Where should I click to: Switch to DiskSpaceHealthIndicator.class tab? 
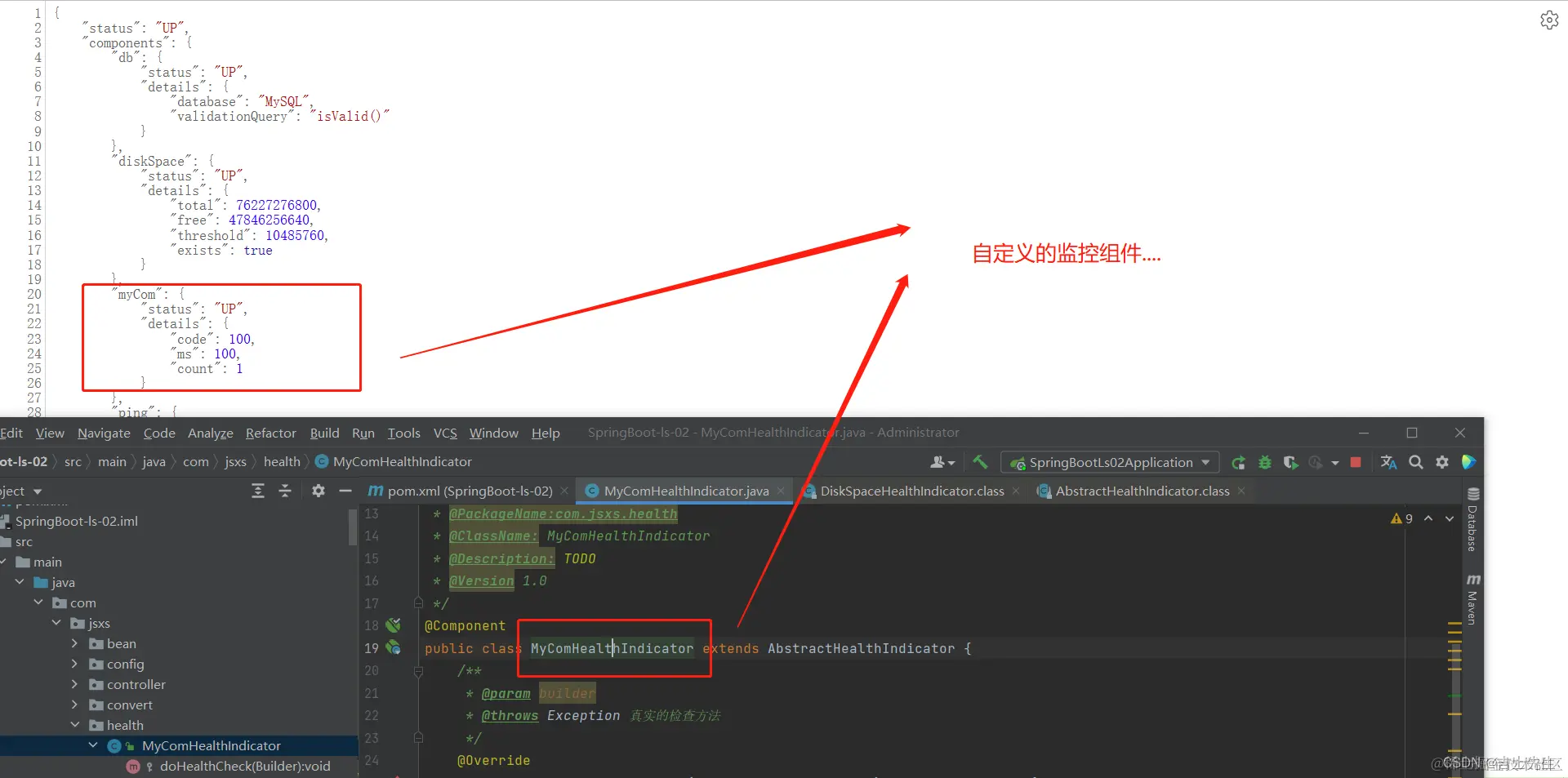coord(911,491)
